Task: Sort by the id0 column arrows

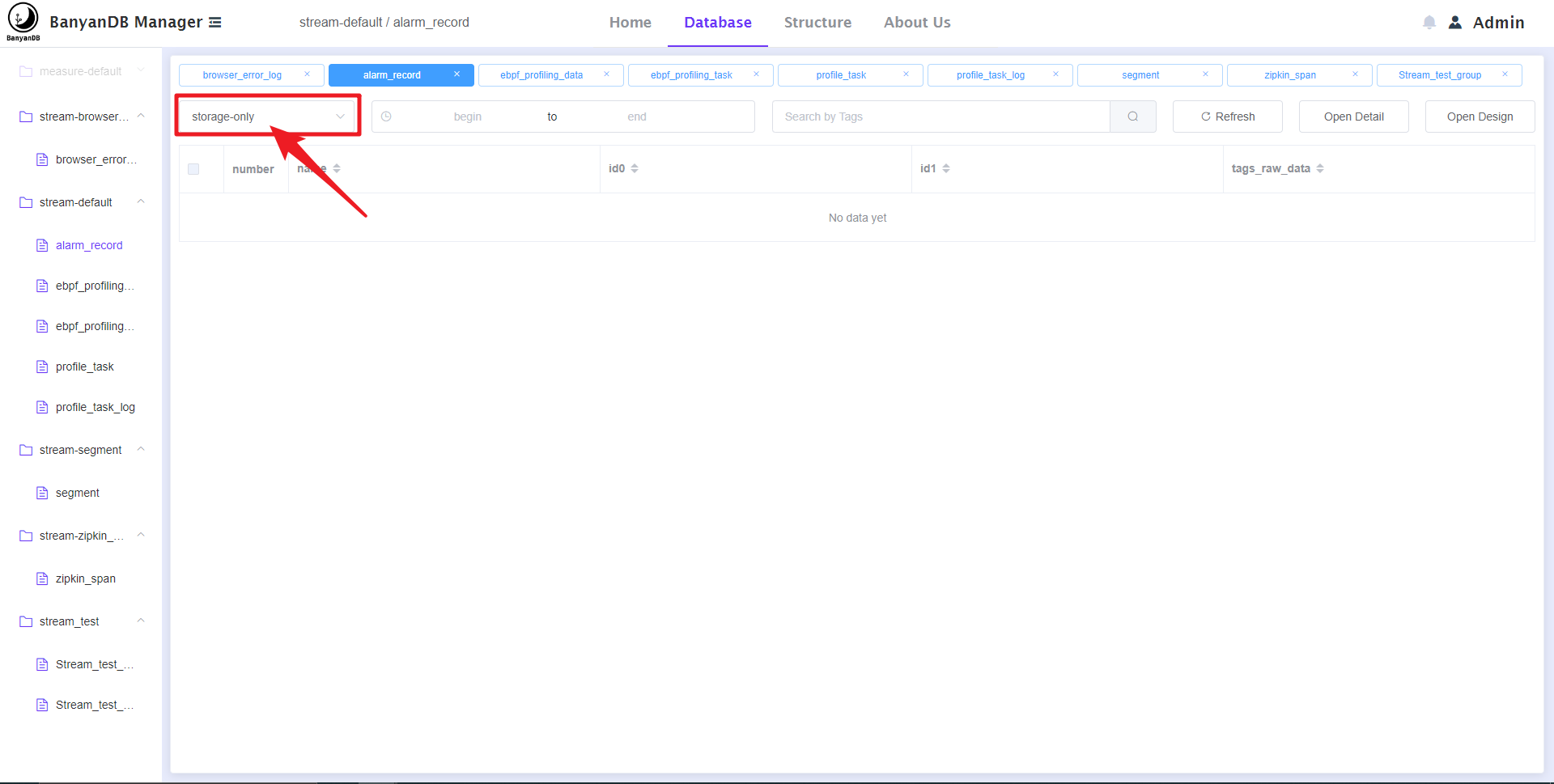Action: coord(635,168)
